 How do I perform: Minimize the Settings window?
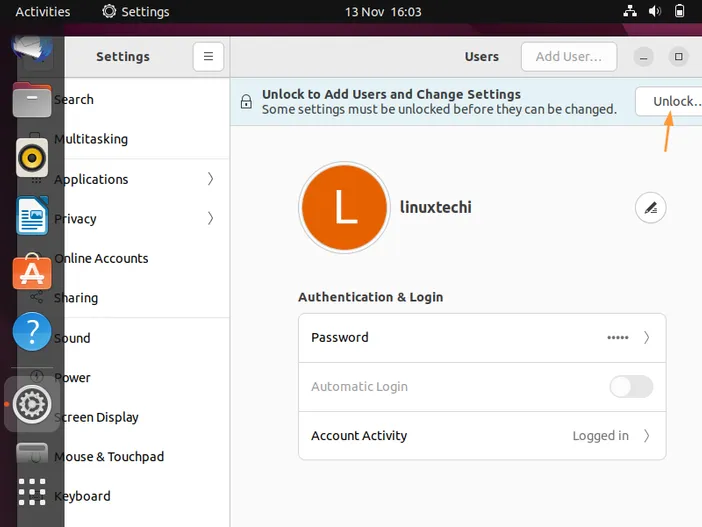[643, 57]
